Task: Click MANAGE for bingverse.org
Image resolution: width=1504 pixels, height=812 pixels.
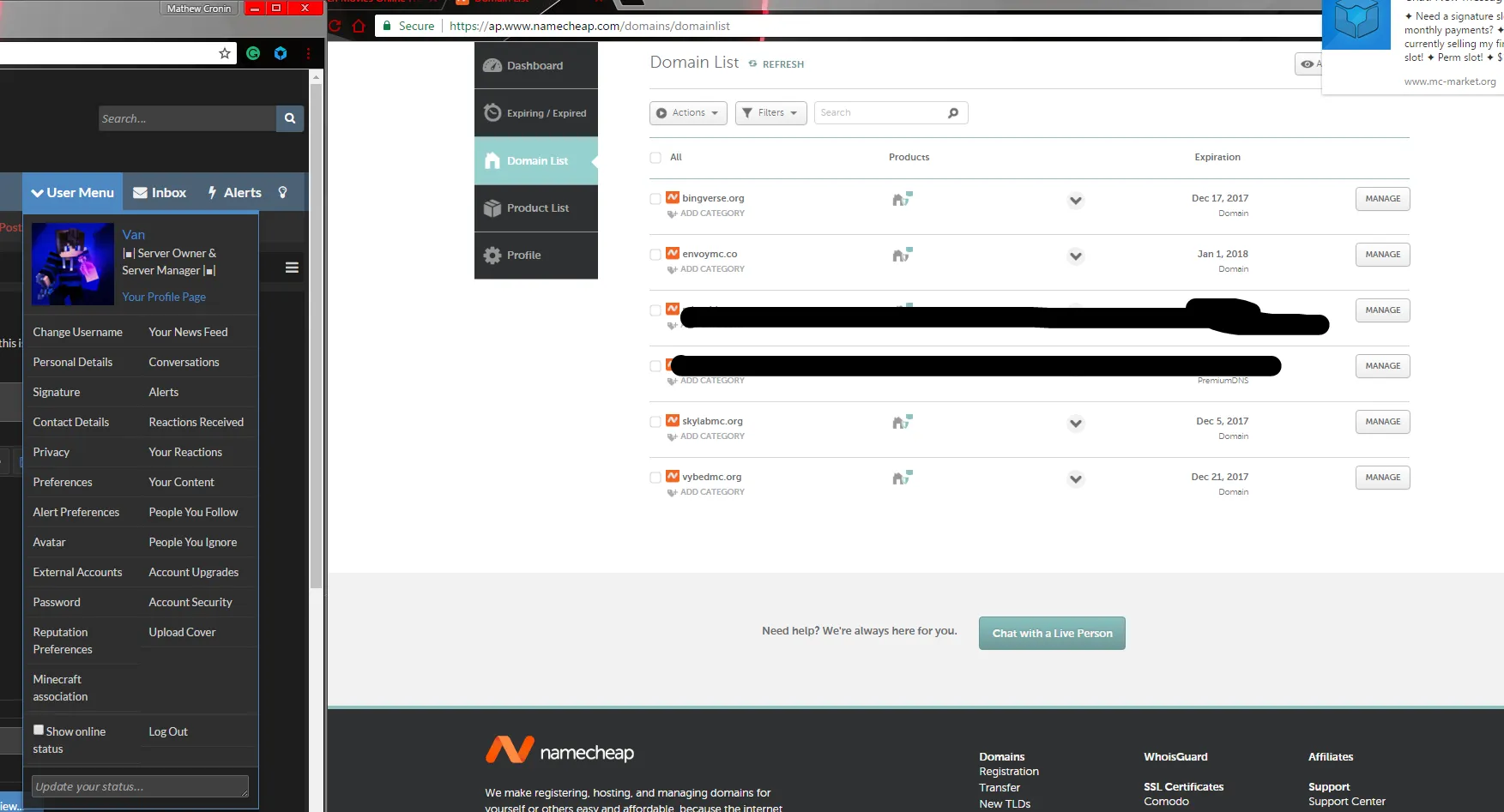Action: click(1382, 199)
